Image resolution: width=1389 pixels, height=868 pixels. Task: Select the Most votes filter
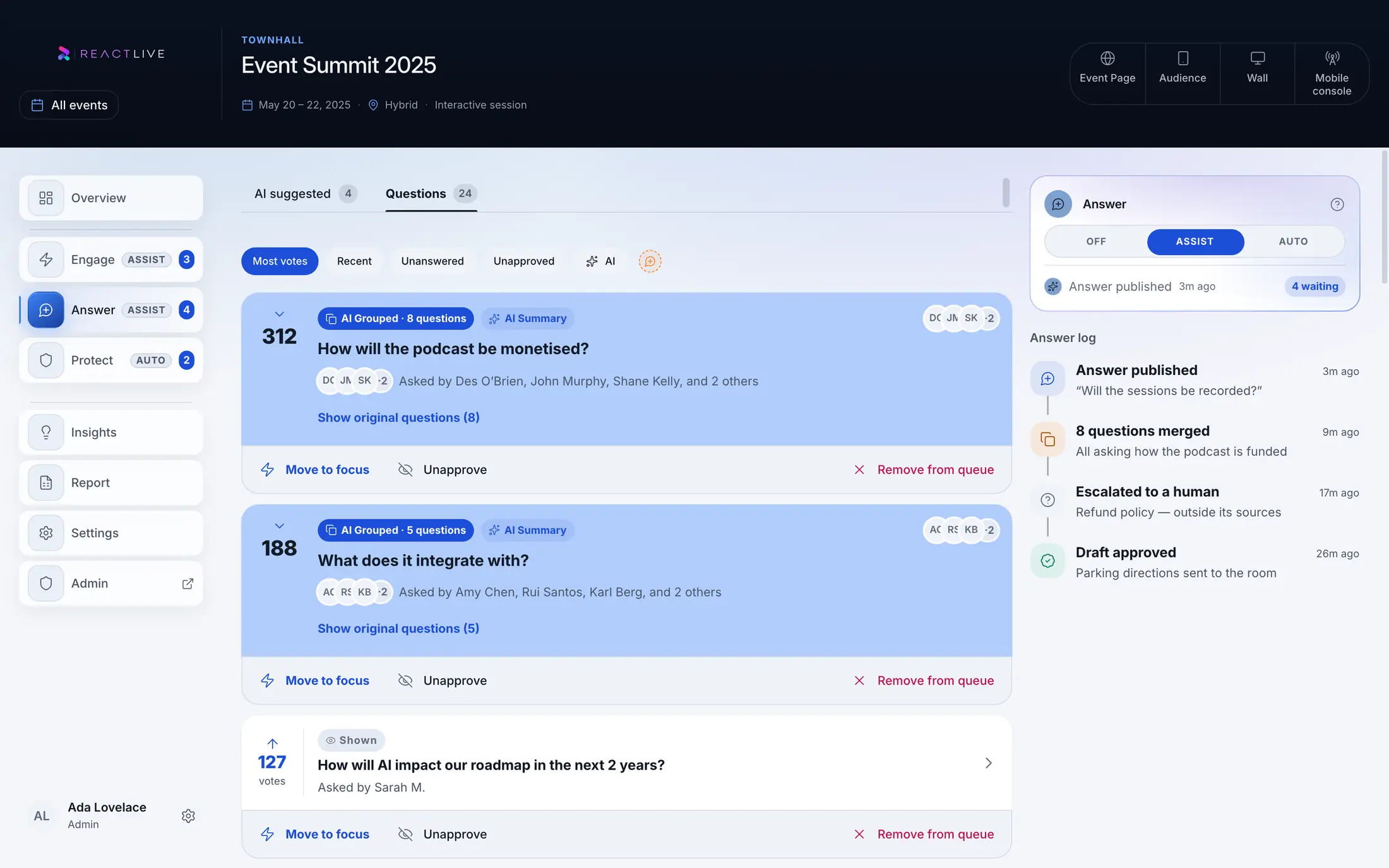click(280, 261)
